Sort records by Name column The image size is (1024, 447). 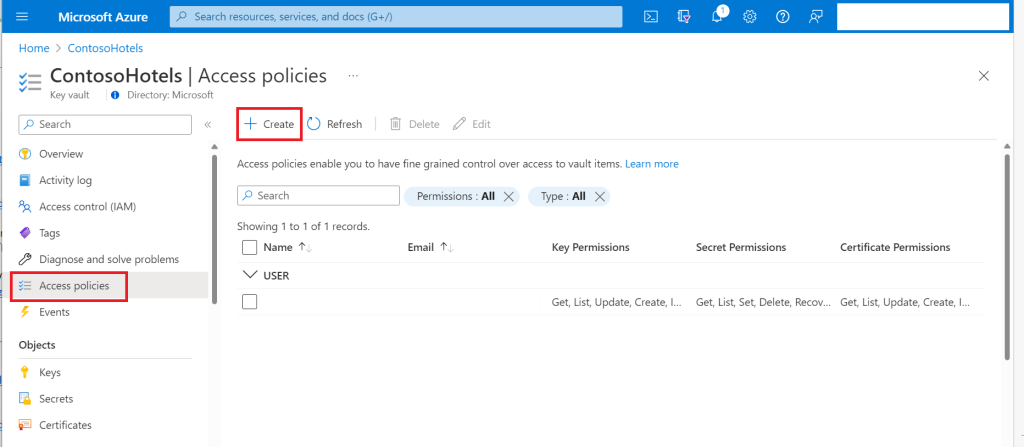pos(278,247)
